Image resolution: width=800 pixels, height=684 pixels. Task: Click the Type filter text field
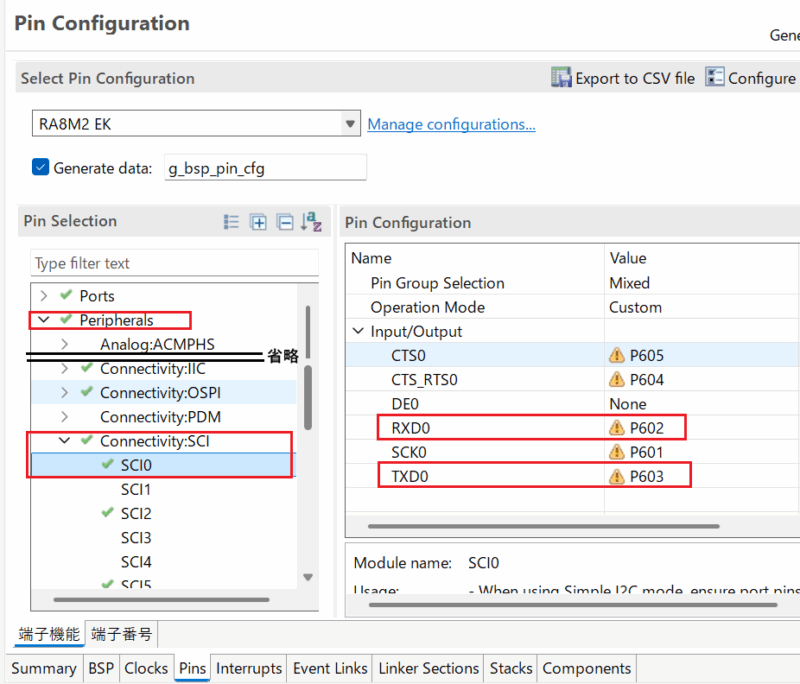coord(174,264)
